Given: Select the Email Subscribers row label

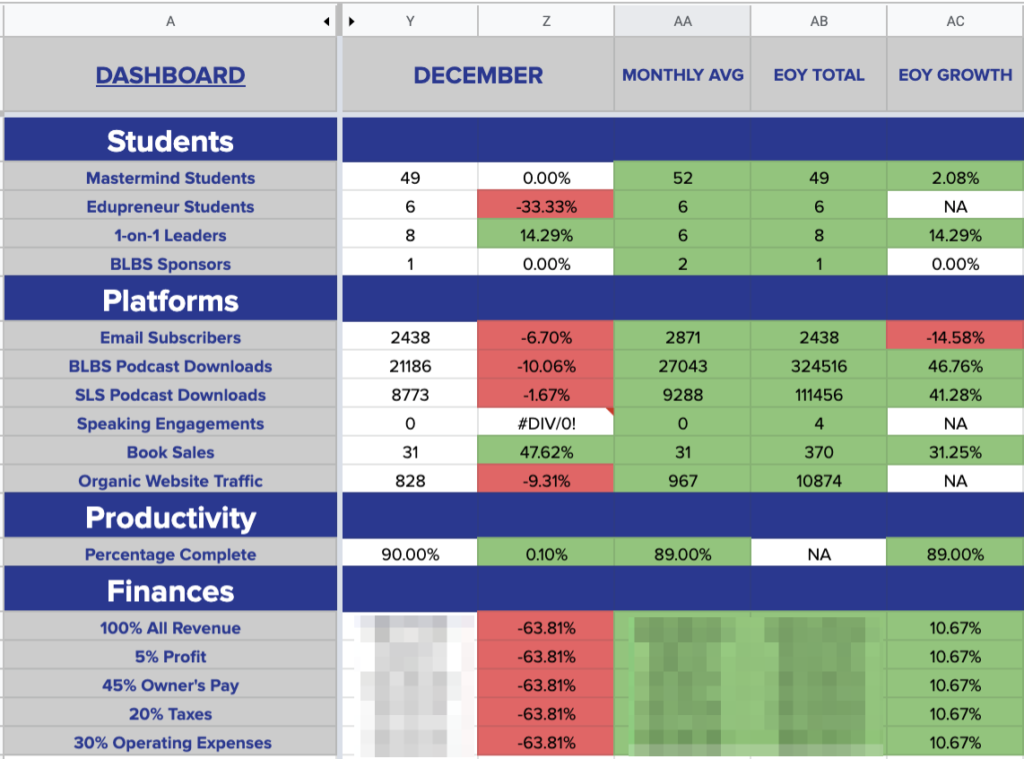Looking at the screenshot, I should click(170, 337).
